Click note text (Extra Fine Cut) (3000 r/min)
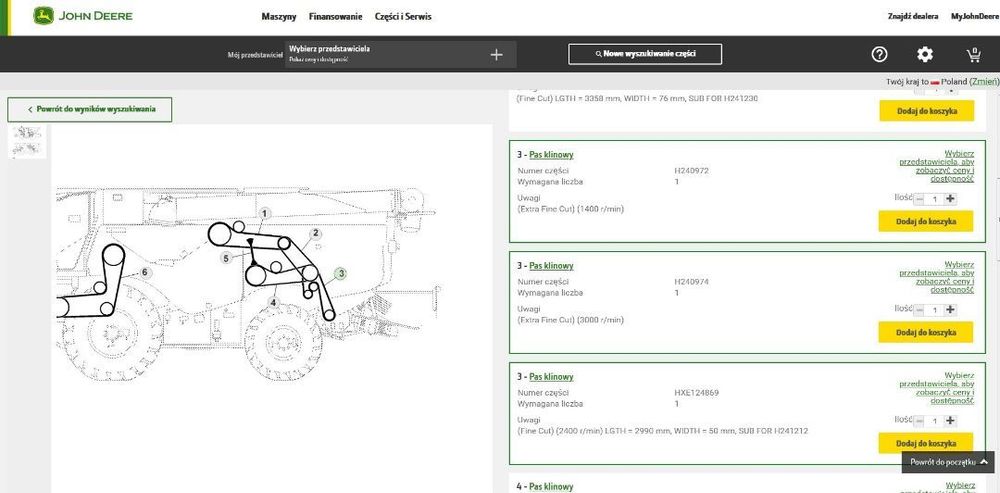 571,320
